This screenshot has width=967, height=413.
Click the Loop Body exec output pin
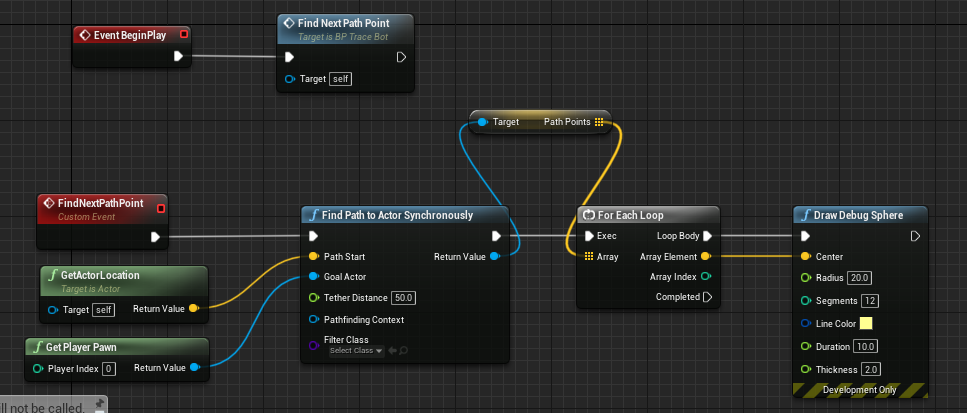(x=707, y=236)
